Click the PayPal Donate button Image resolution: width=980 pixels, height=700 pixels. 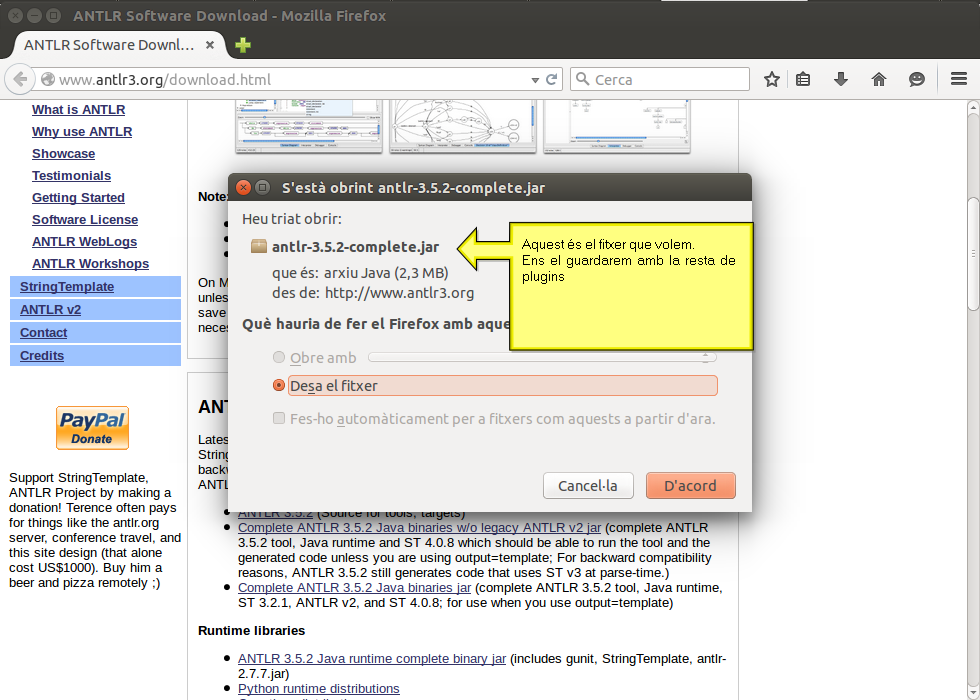point(92,428)
